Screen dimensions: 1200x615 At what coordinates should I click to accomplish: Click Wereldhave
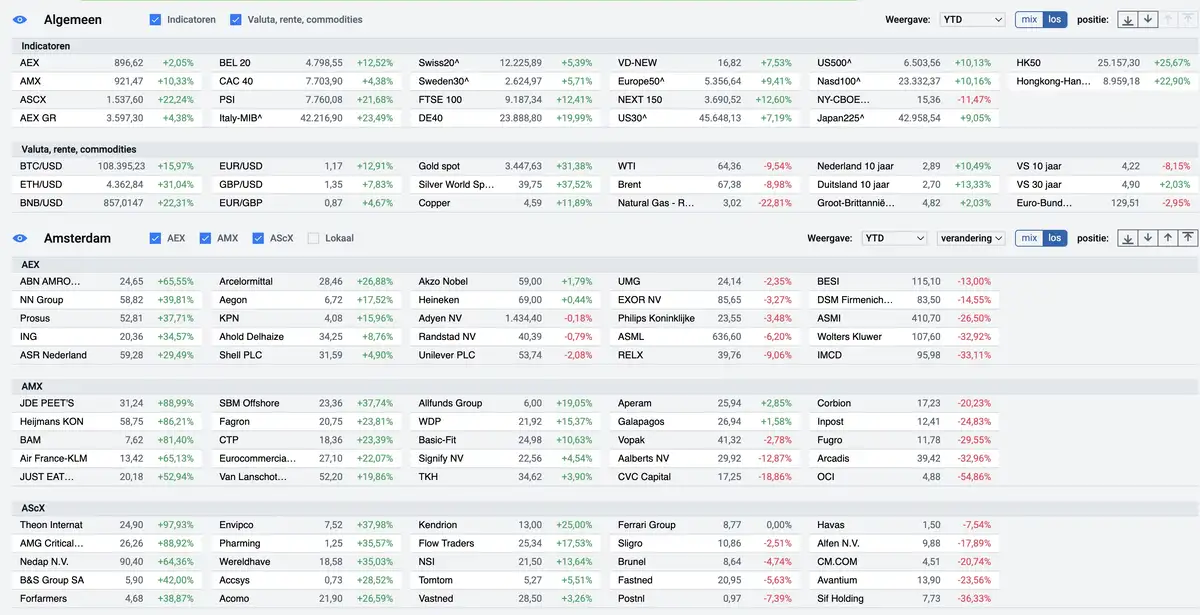[x=245, y=562]
